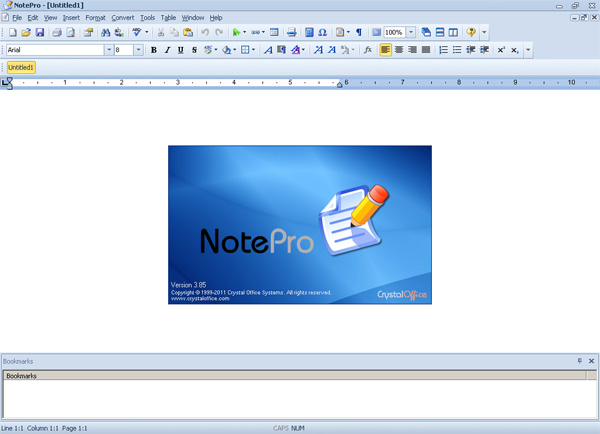
Task: Open the Arial font name dropdown
Action: [109, 50]
